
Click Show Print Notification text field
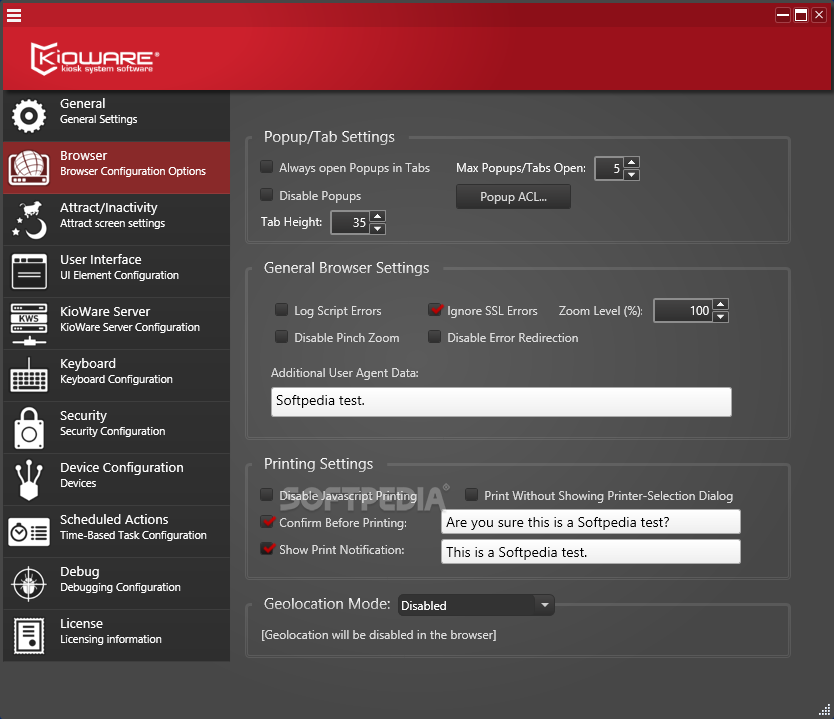591,552
